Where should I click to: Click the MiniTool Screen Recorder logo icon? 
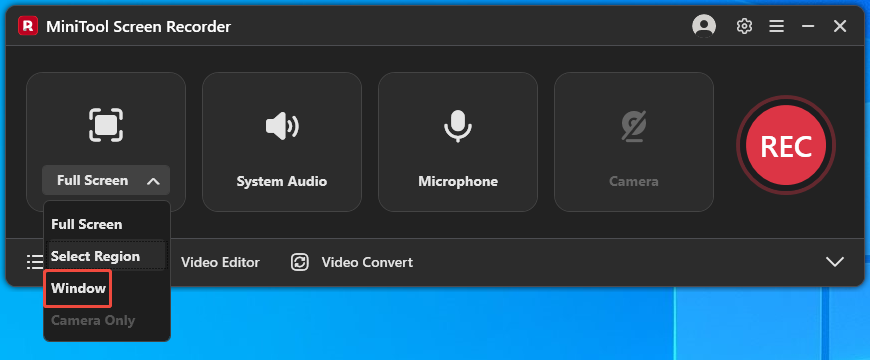[28, 26]
